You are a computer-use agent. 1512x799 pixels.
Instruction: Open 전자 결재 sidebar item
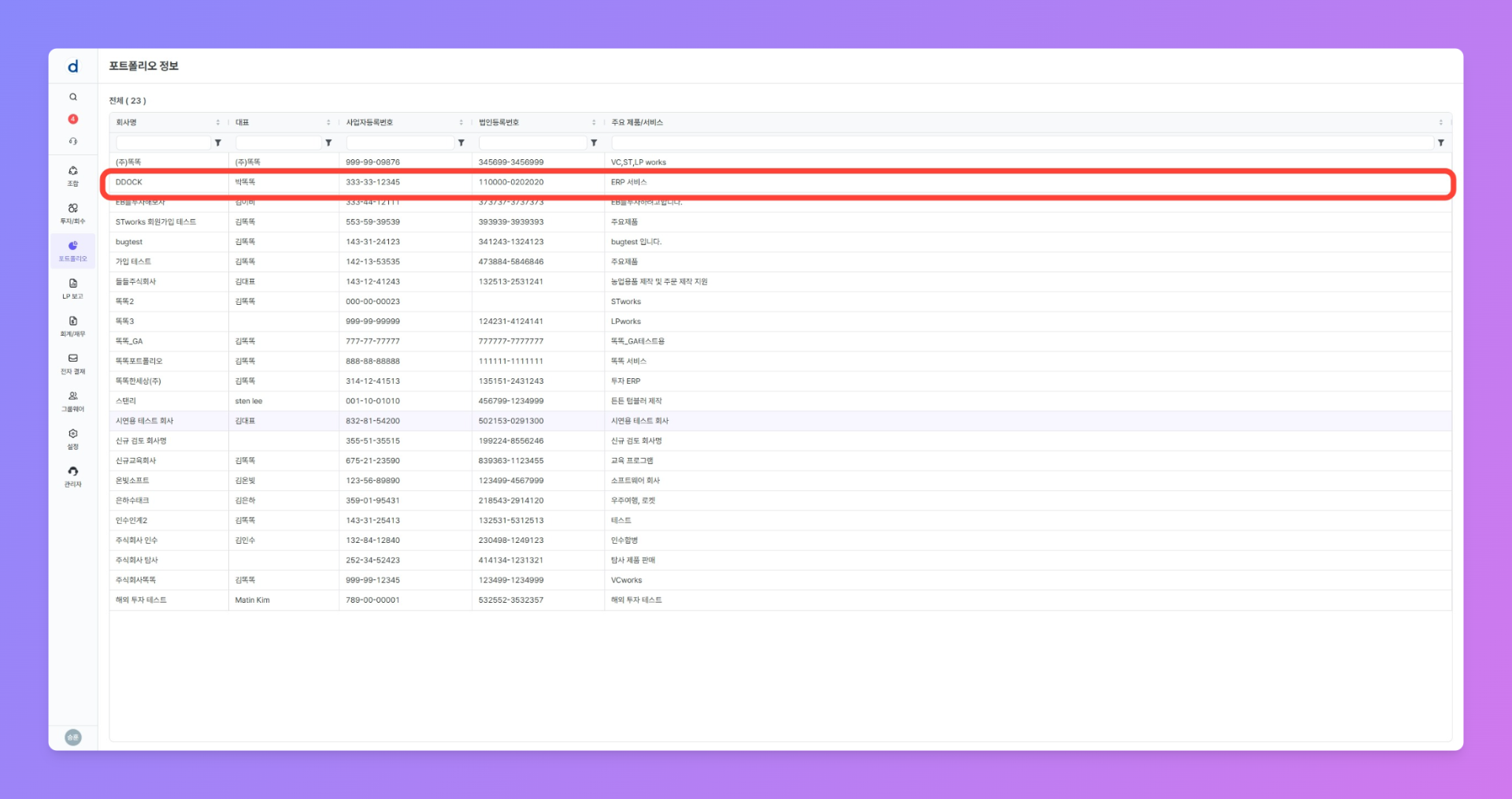[x=73, y=363]
